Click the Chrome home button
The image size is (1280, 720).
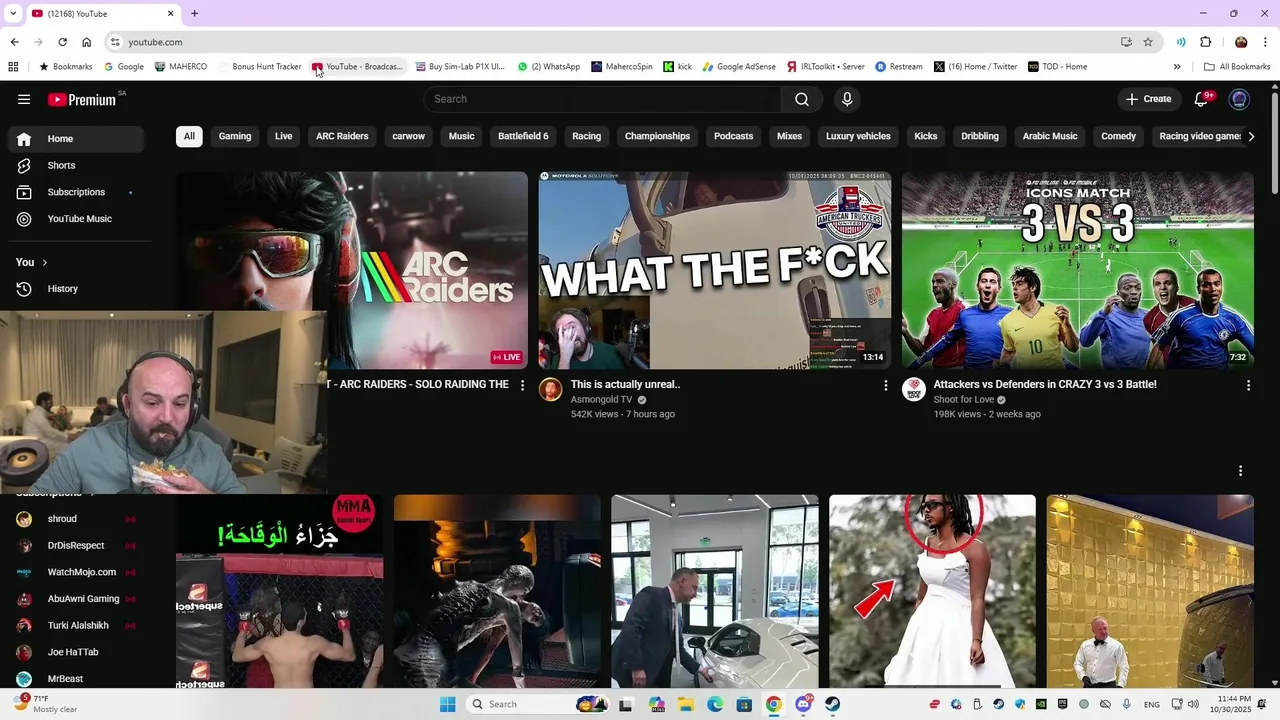(x=87, y=42)
